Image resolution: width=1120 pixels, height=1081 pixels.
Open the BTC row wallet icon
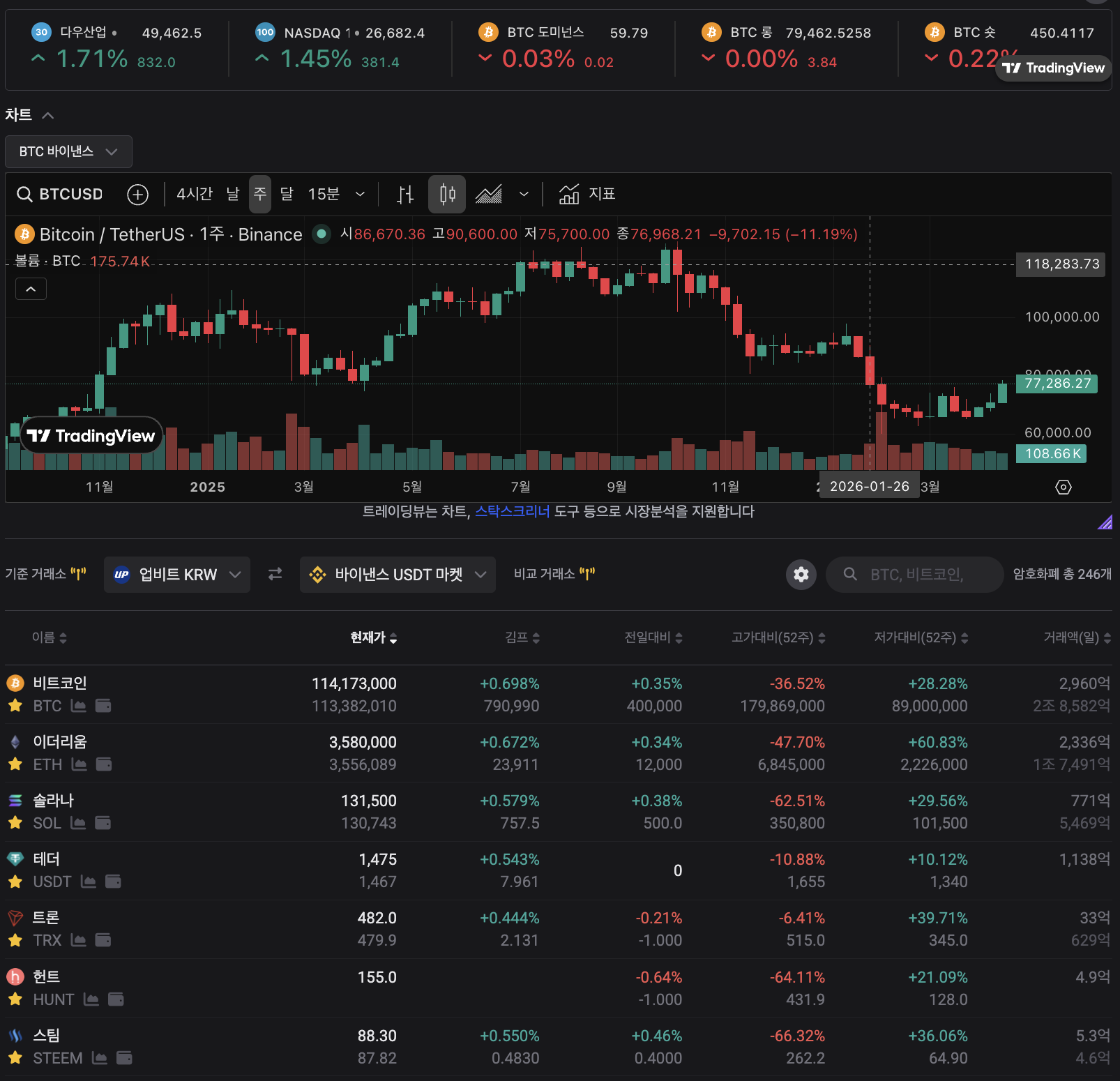[x=103, y=706]
